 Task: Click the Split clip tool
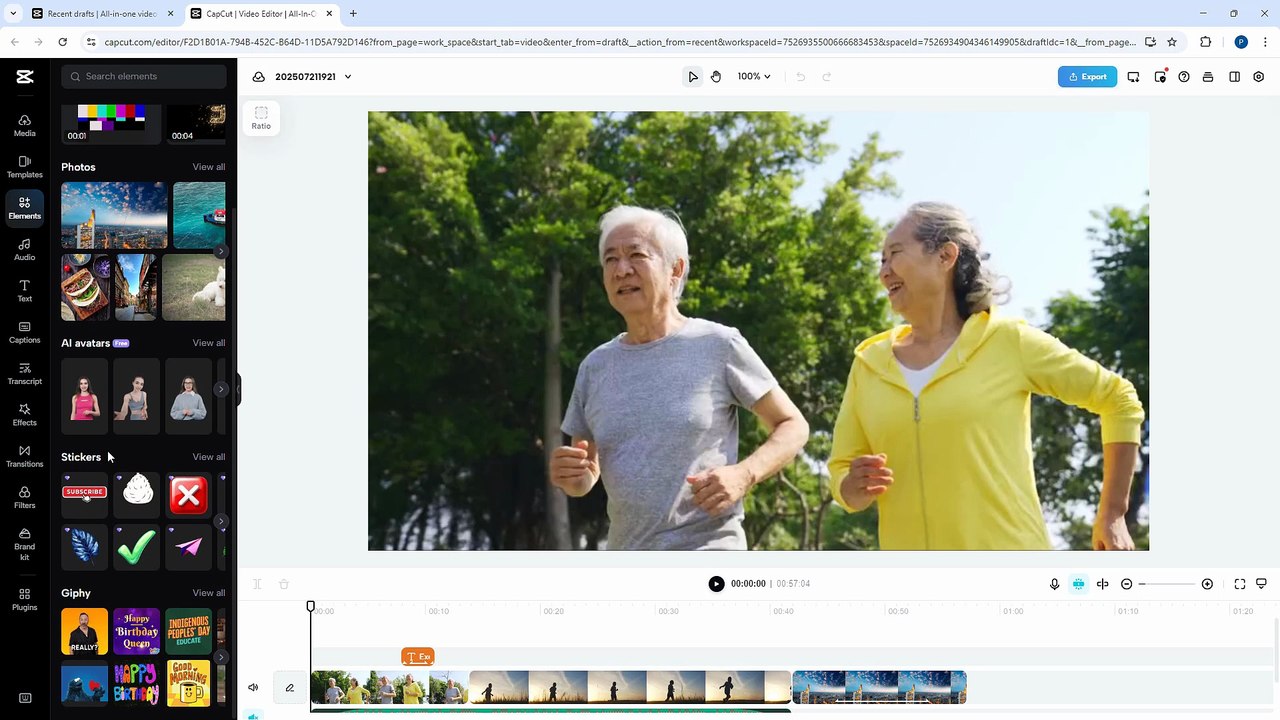tap(257, 584)
